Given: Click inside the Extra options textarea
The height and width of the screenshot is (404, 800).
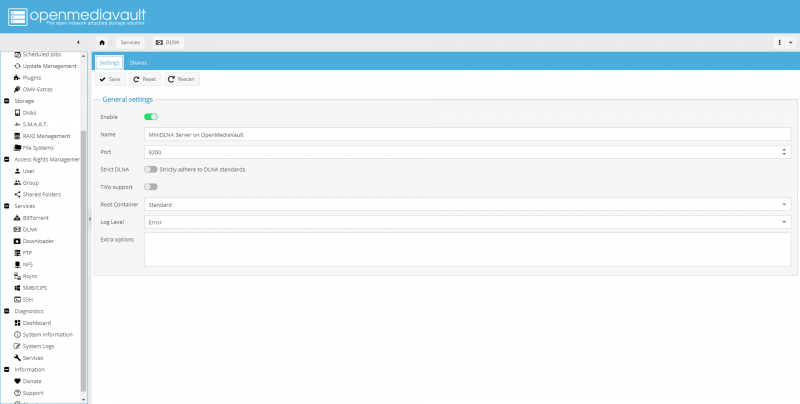Looking at the screenshot, I should click(x=467, y=249).
